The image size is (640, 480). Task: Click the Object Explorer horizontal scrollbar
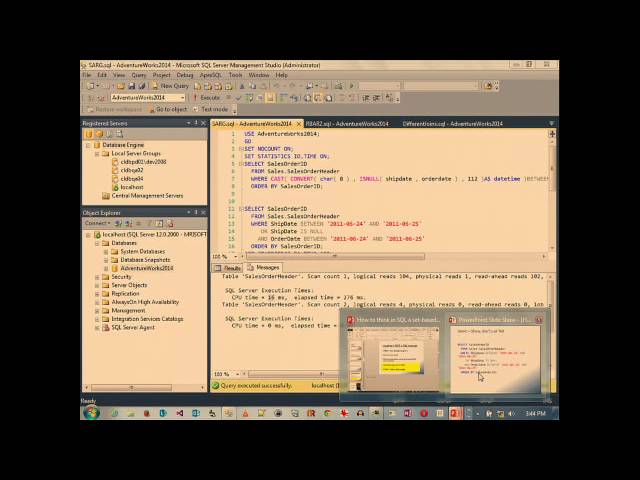[131, 387]
